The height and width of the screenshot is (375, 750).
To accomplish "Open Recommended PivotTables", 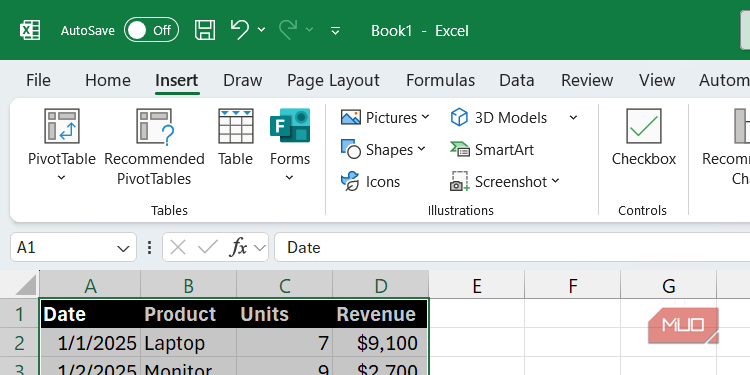I will click(x=154, y=147).
